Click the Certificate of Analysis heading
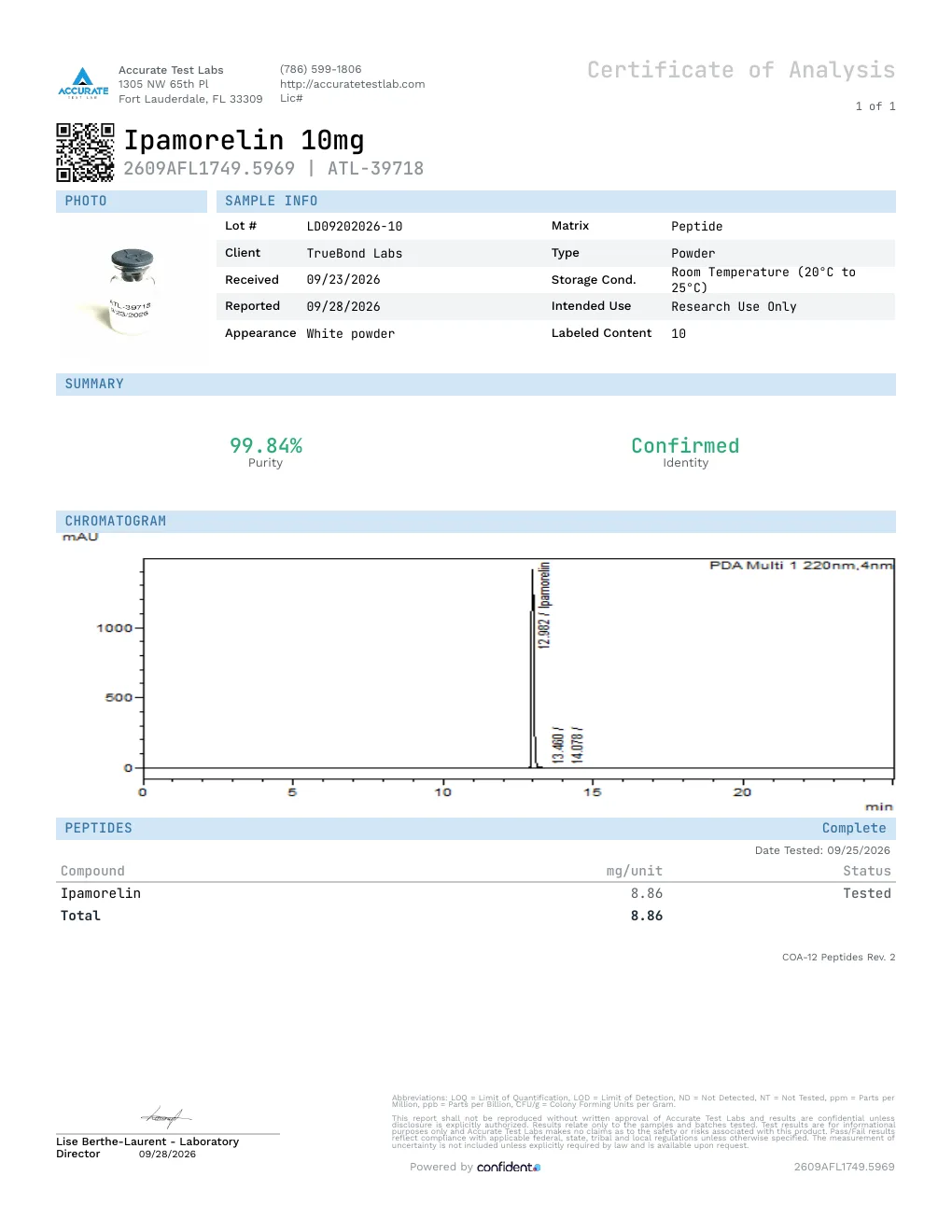952x1232 pixels. point(741,71)
